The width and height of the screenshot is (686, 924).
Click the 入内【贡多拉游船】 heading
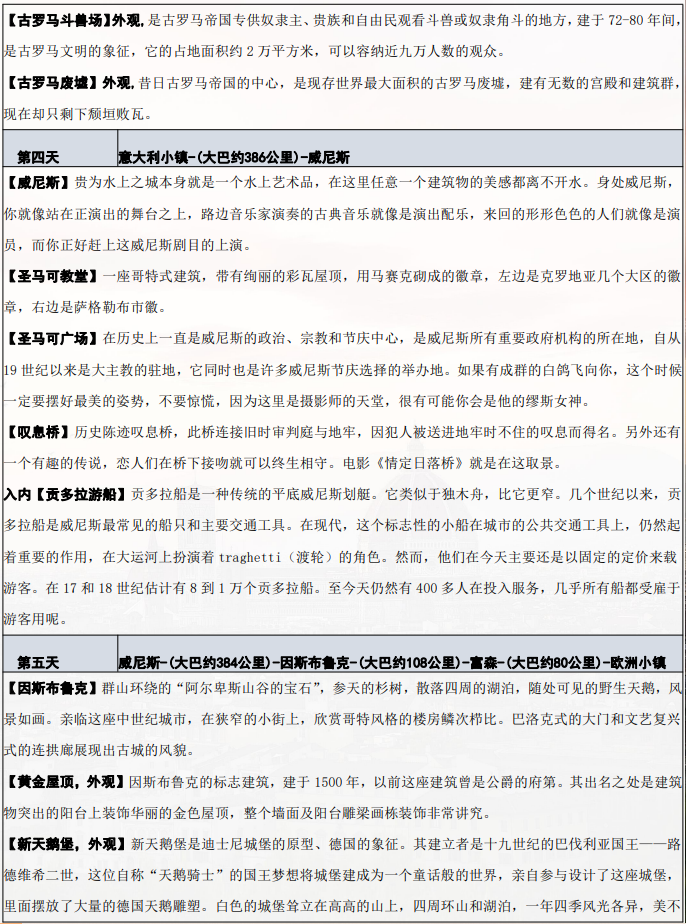coord(65,495)
